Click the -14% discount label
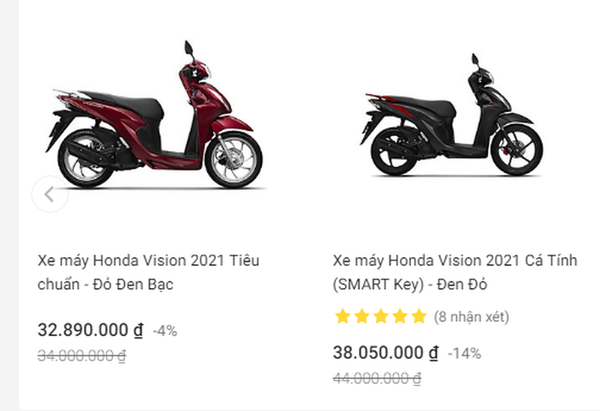600x411 pixels. tap(464, 354)
